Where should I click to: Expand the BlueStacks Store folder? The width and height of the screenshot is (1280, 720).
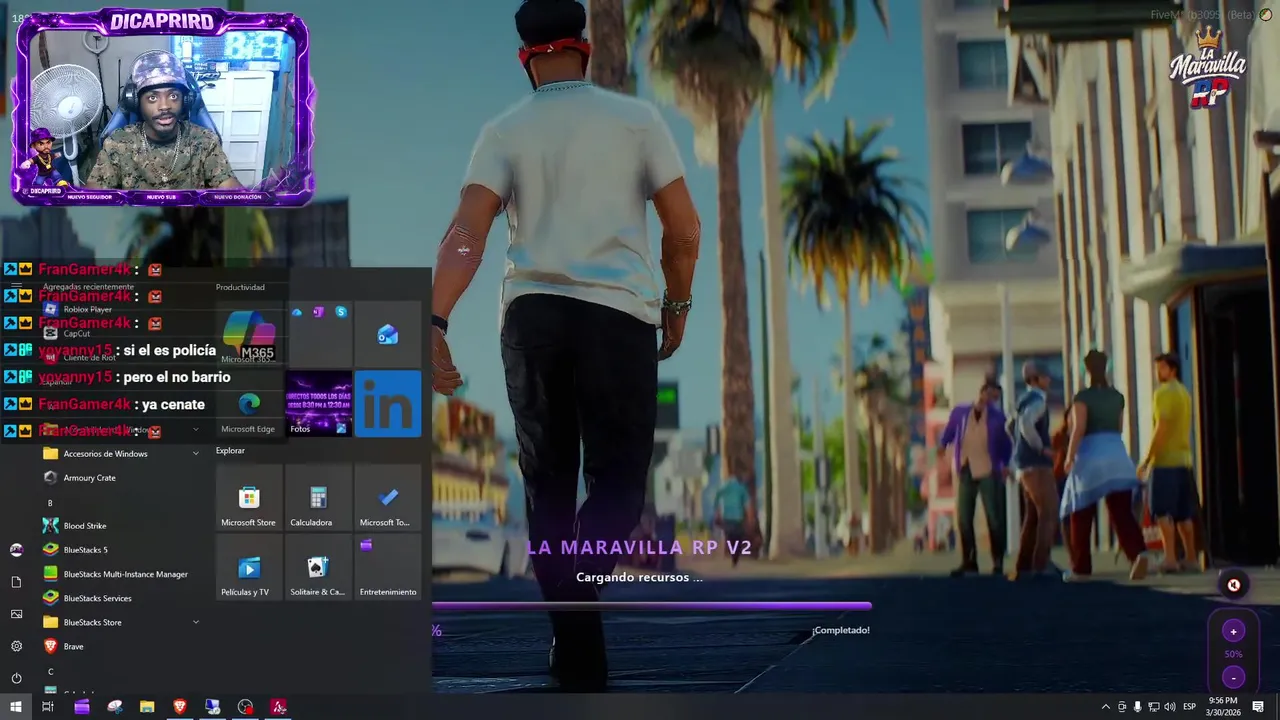120,622
